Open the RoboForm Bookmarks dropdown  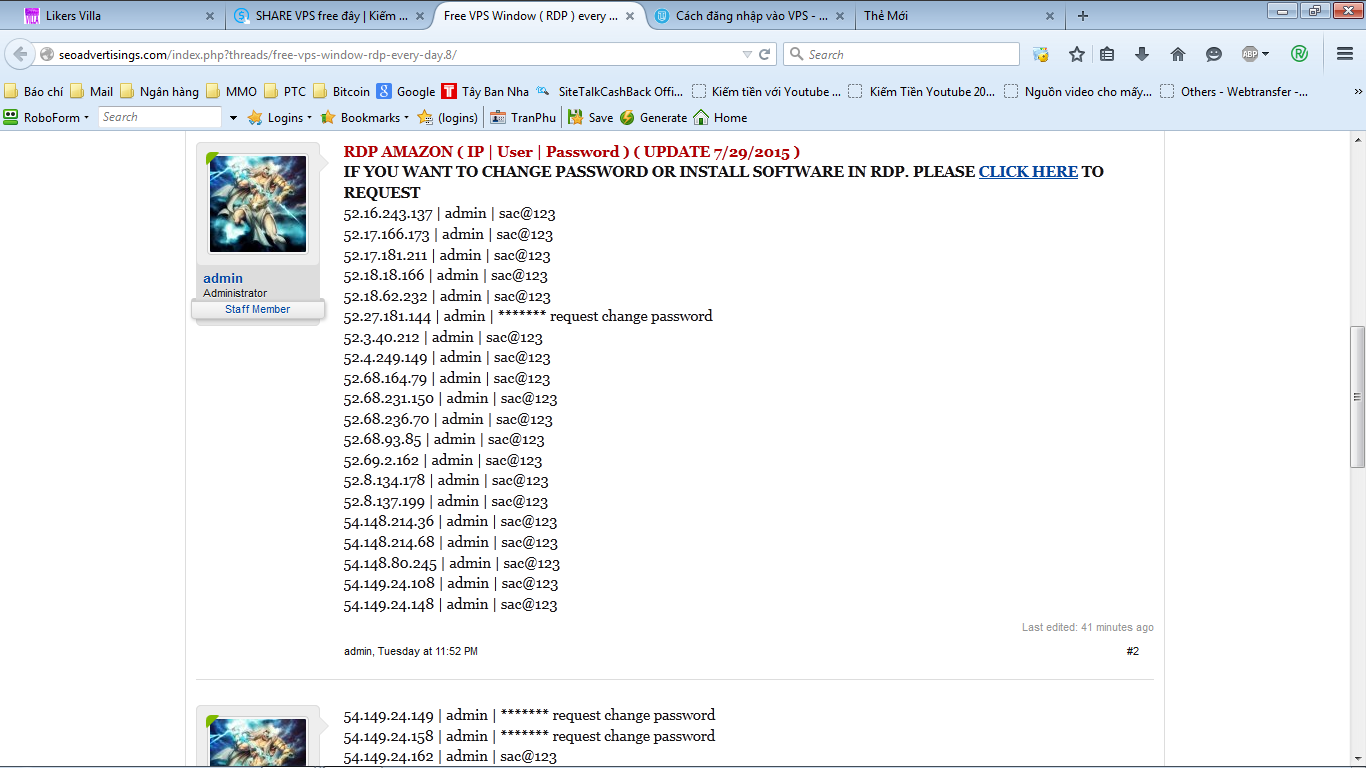click(x=364, y=117)
